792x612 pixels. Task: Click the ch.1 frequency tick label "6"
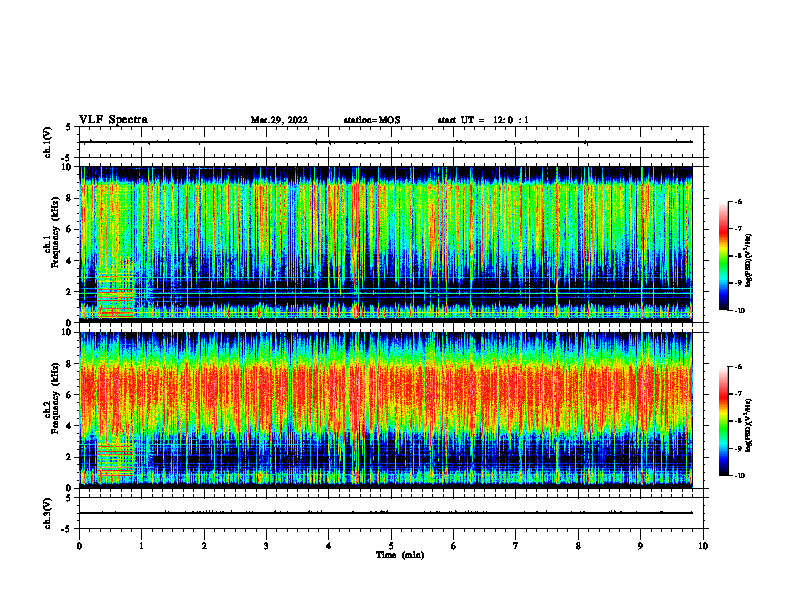click(x=69, y=230)
